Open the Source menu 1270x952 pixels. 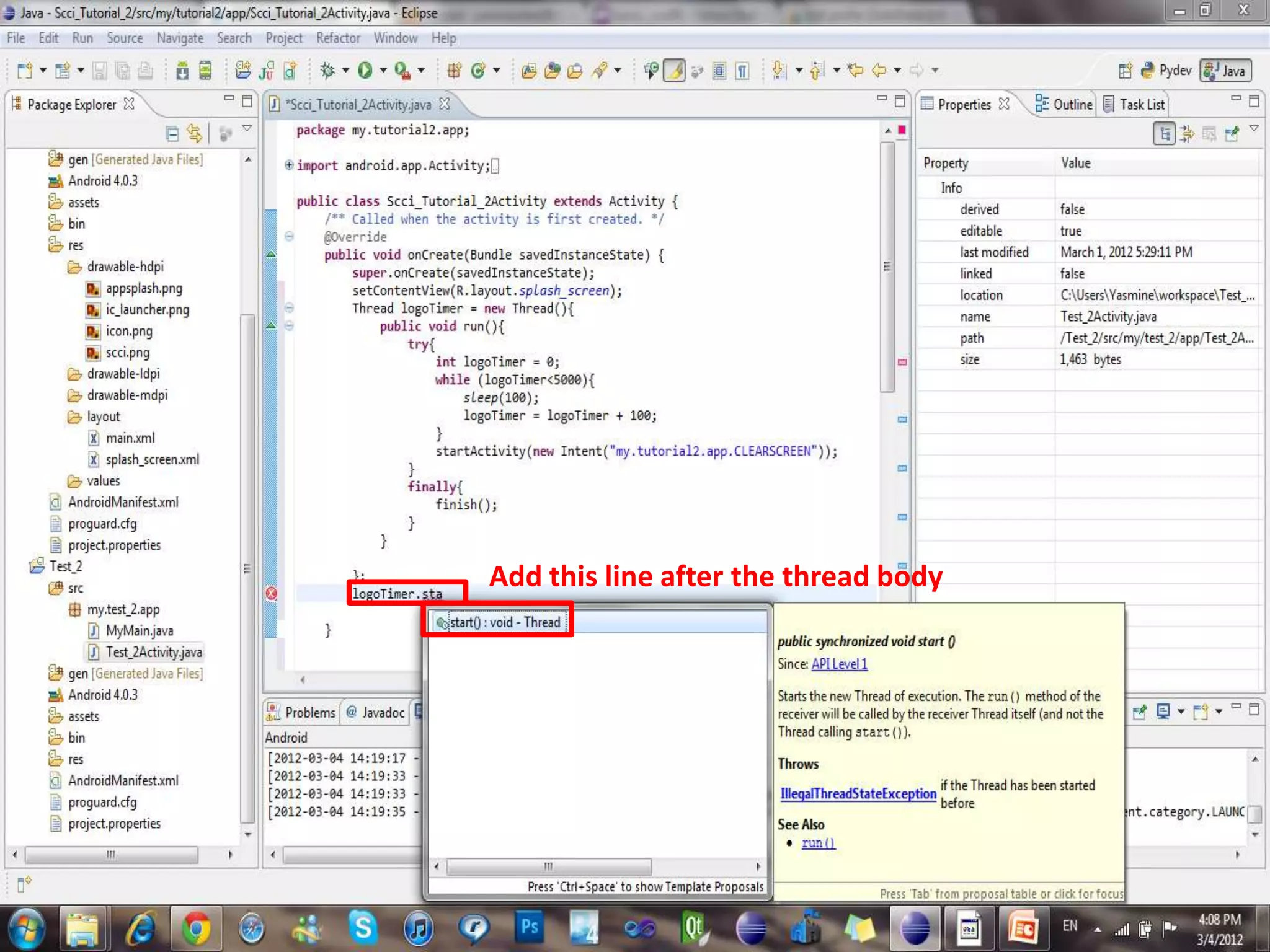125,38
